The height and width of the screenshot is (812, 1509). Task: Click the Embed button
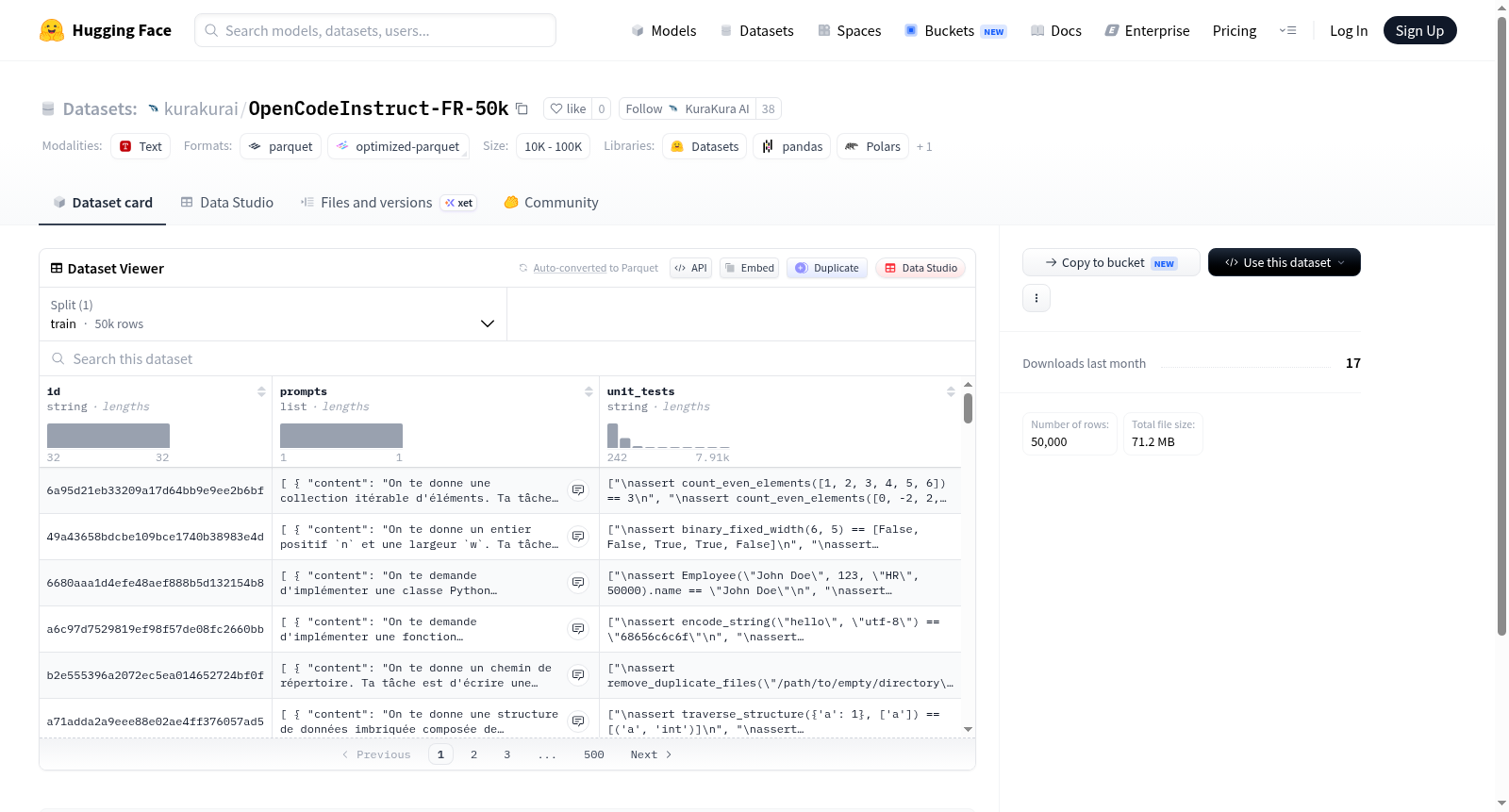click(x=751, y=268)
